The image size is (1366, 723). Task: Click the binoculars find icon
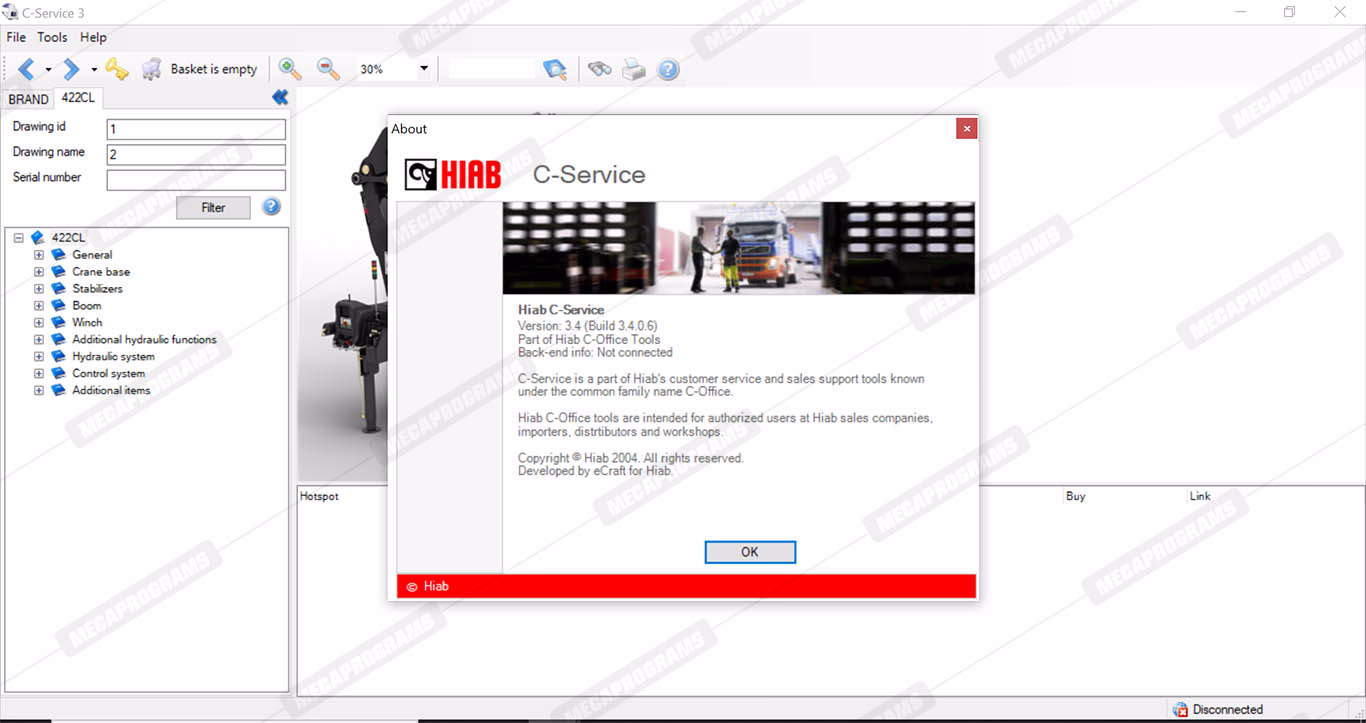coord(599,69)
